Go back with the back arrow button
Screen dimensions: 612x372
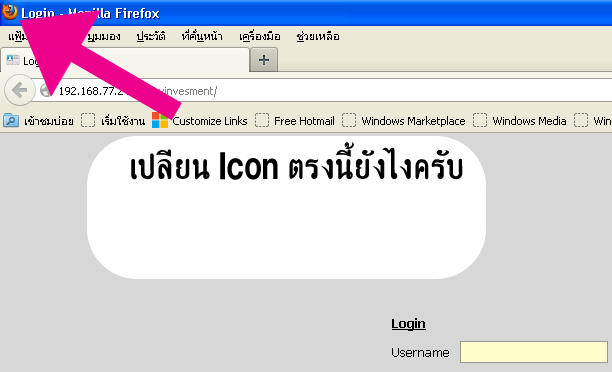(x=19, y=91)
